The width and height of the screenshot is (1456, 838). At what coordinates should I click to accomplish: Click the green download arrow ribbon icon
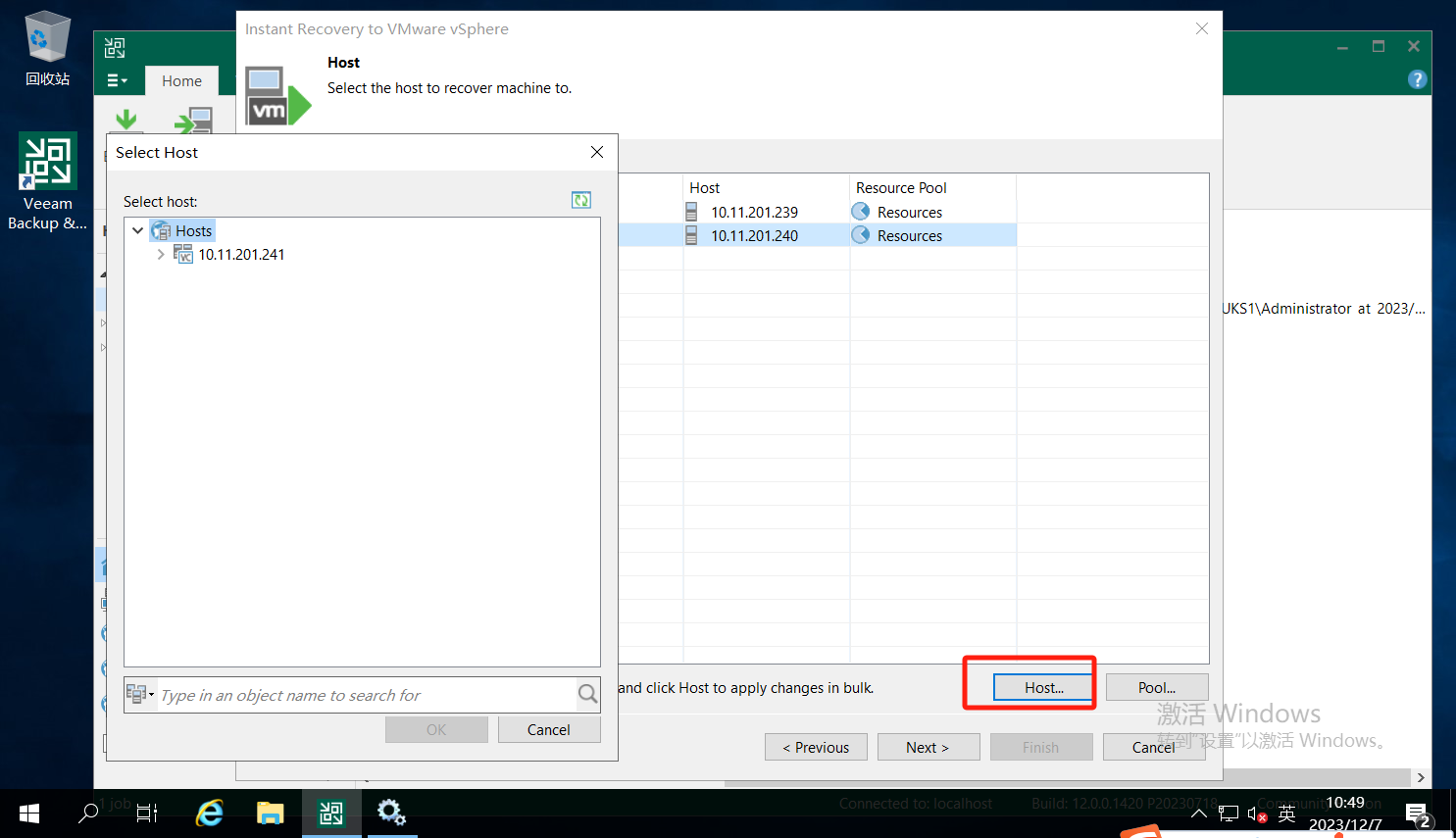pyautogui.click(x=126, y=120)
